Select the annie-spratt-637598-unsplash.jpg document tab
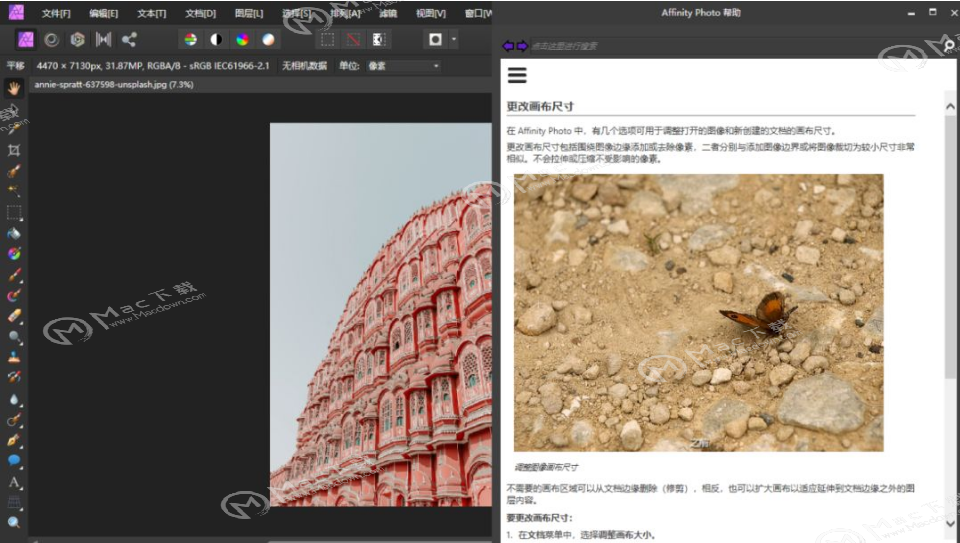 [x=114, y=84]
